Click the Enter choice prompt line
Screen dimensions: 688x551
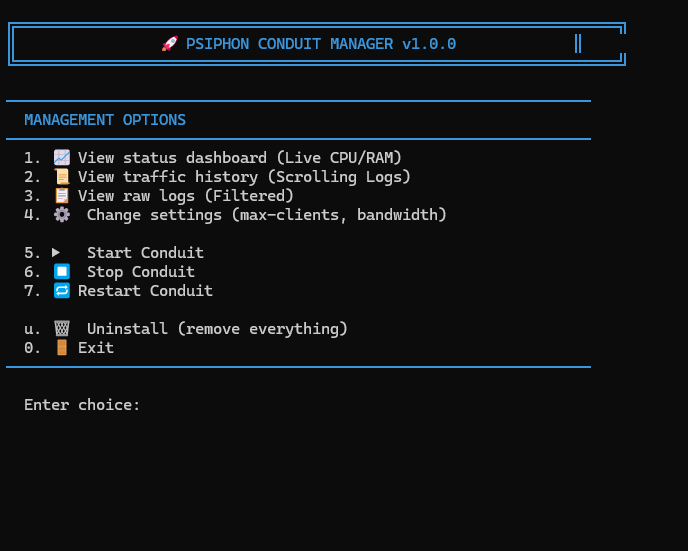tap(82, 405)
